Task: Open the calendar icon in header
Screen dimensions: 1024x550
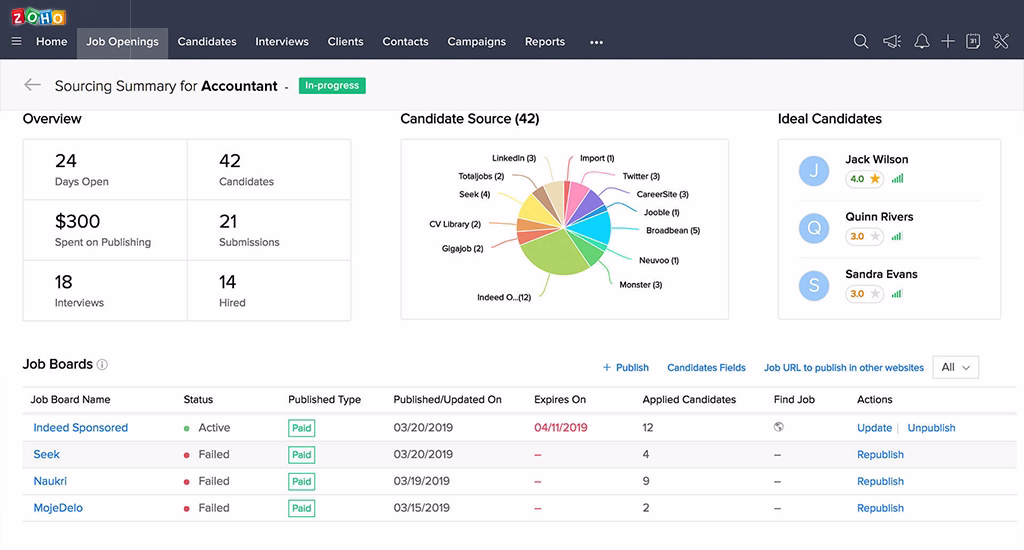Action: click(x=973, y=42)
